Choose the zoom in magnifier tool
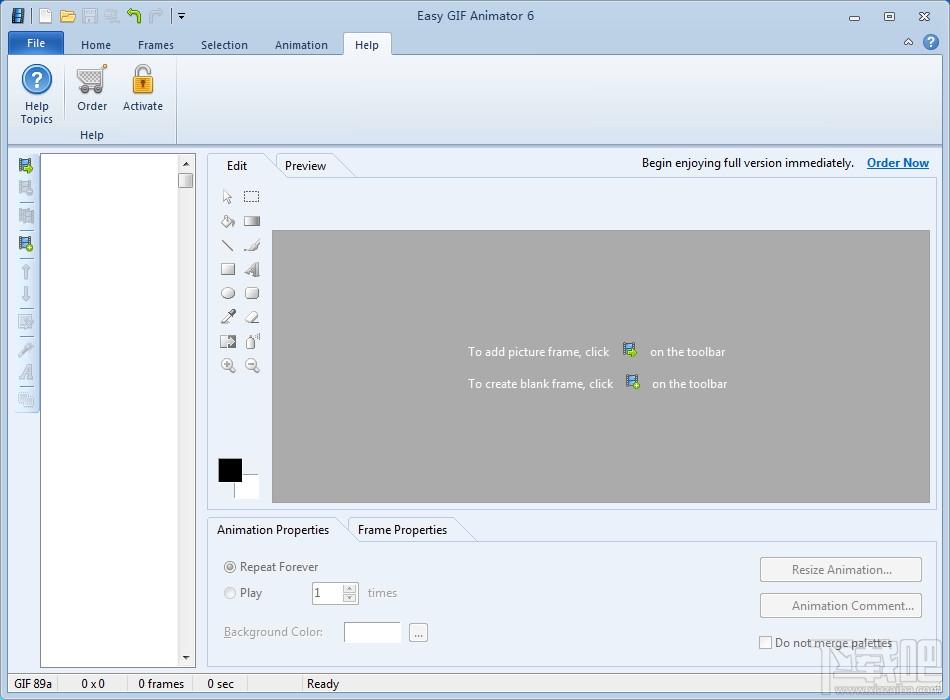 point(228,365)
